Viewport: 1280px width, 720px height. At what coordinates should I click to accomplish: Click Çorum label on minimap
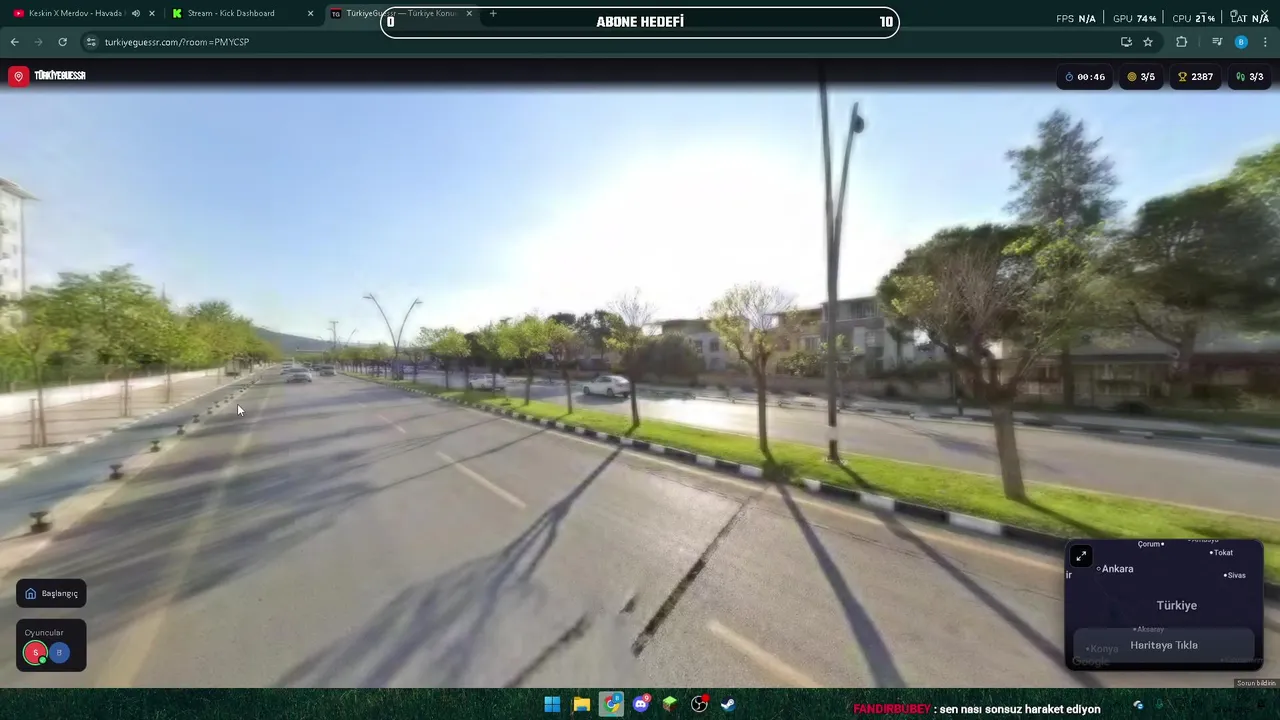tap(1150, 544)
